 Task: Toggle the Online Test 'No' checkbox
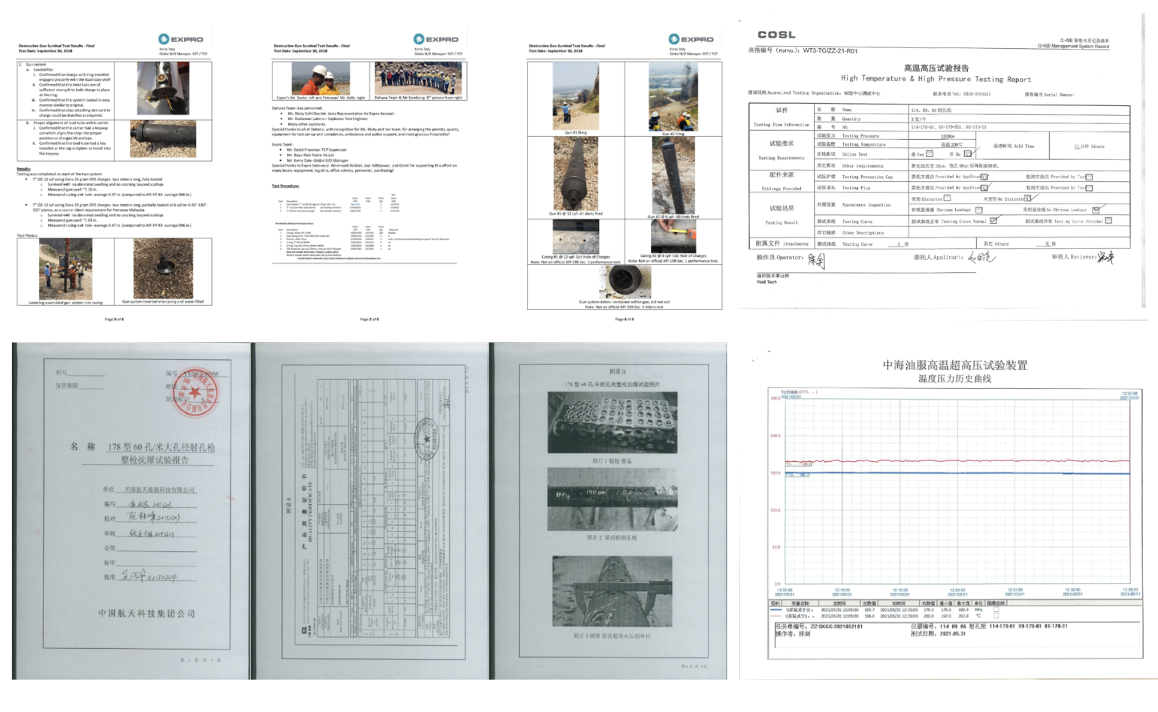click(967, 154)
